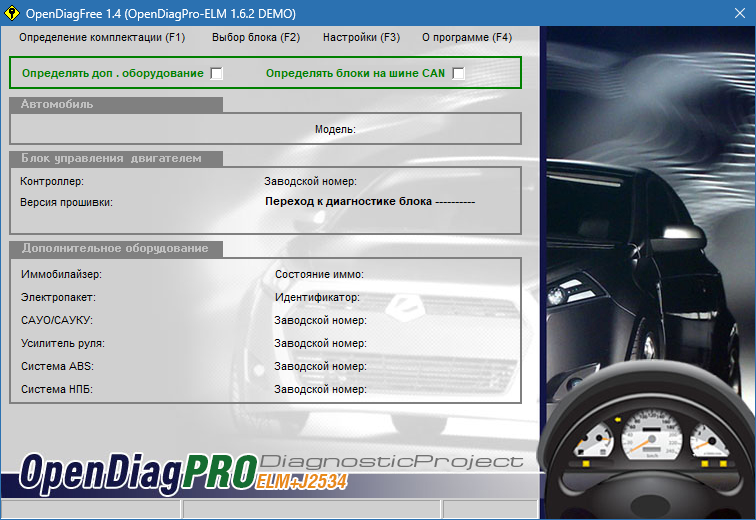Click Заводской номер: in engine block section
Screen dimensions: 756x520
(x=310, y=181)
